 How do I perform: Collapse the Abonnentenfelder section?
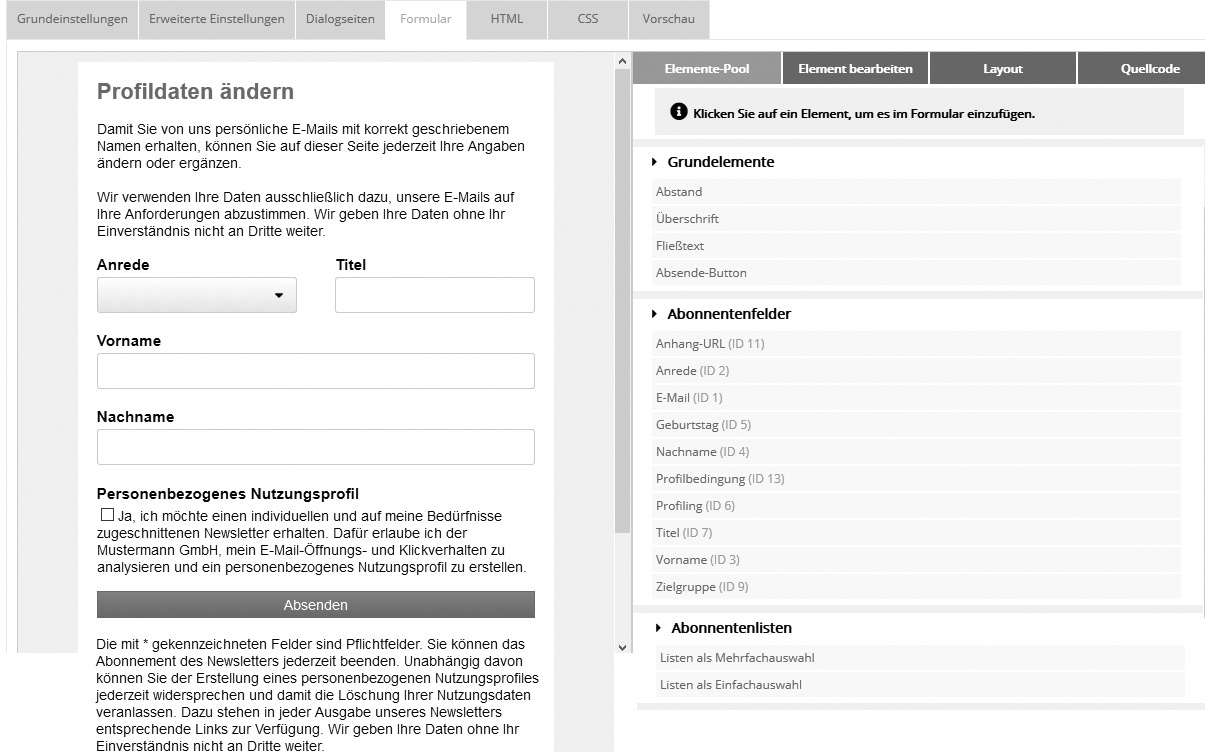point(655,314)
